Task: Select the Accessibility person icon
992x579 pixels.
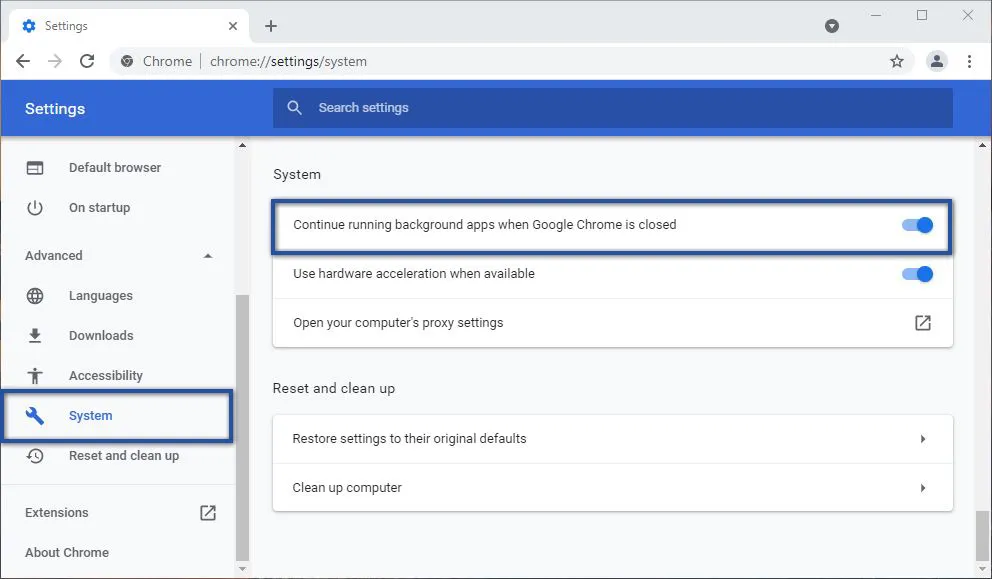Action: pos(35,375)
